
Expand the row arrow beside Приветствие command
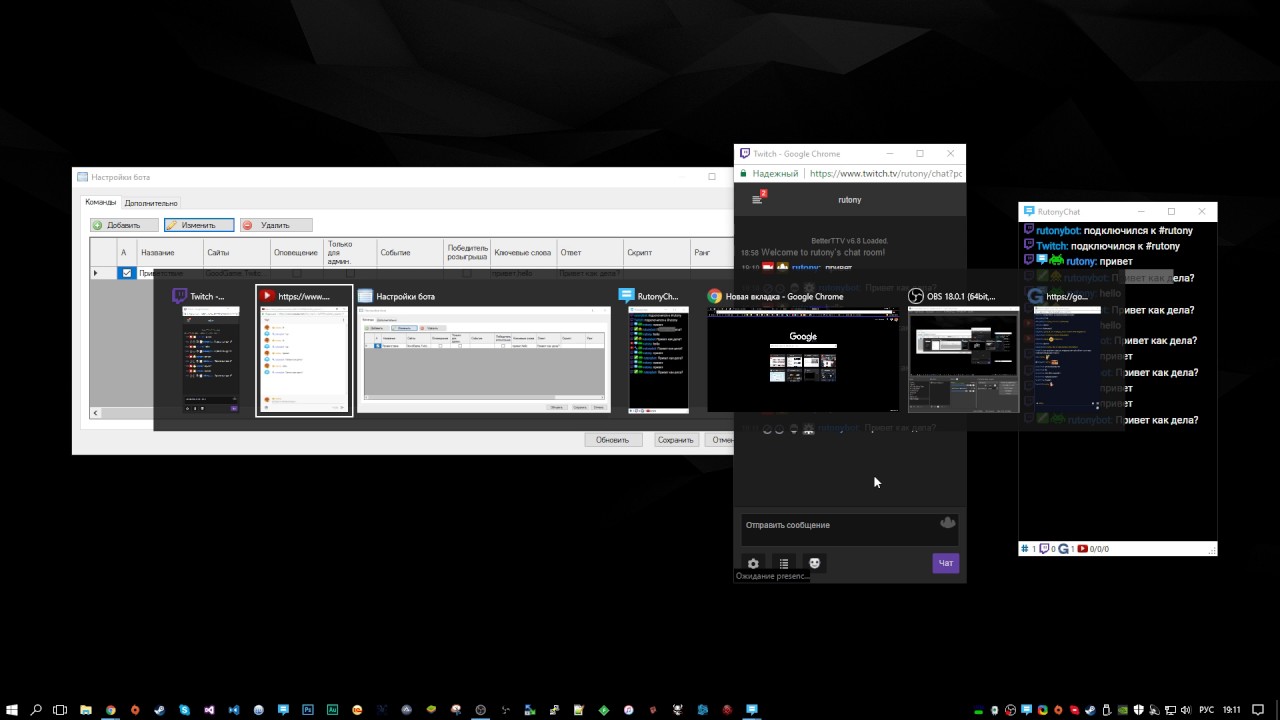coord(96,273)
